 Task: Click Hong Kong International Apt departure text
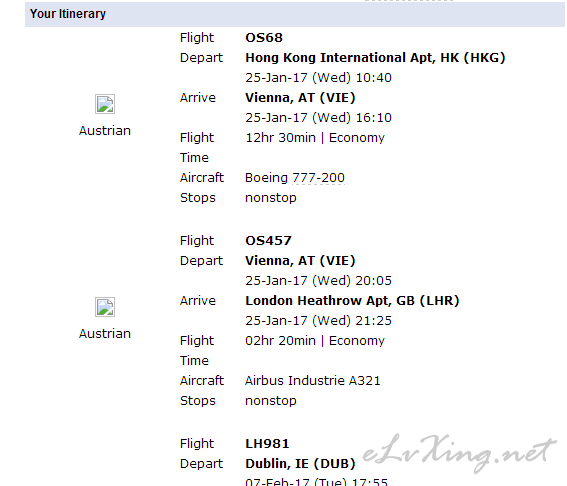tap(375, 58)
